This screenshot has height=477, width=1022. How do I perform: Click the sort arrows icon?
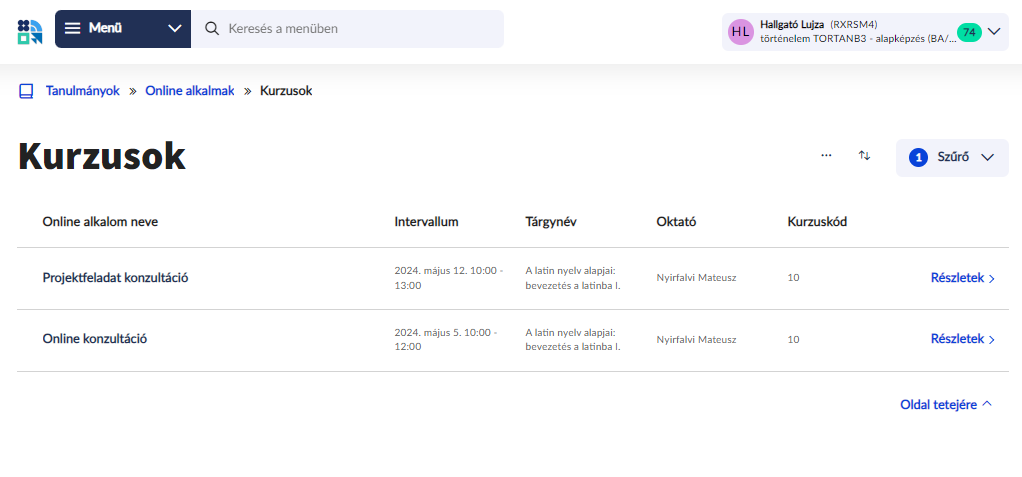coord(865,156)
